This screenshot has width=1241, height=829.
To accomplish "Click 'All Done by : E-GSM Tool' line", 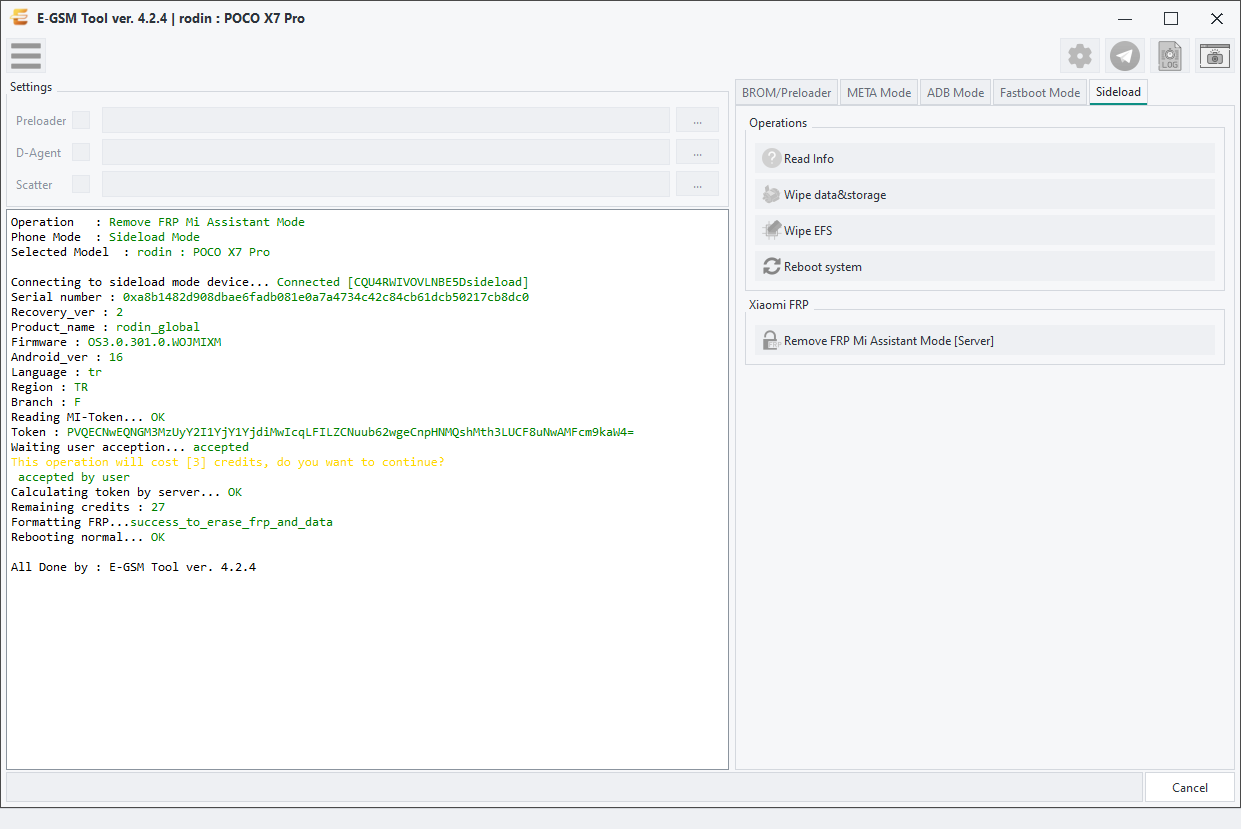I will pos(133,567).
